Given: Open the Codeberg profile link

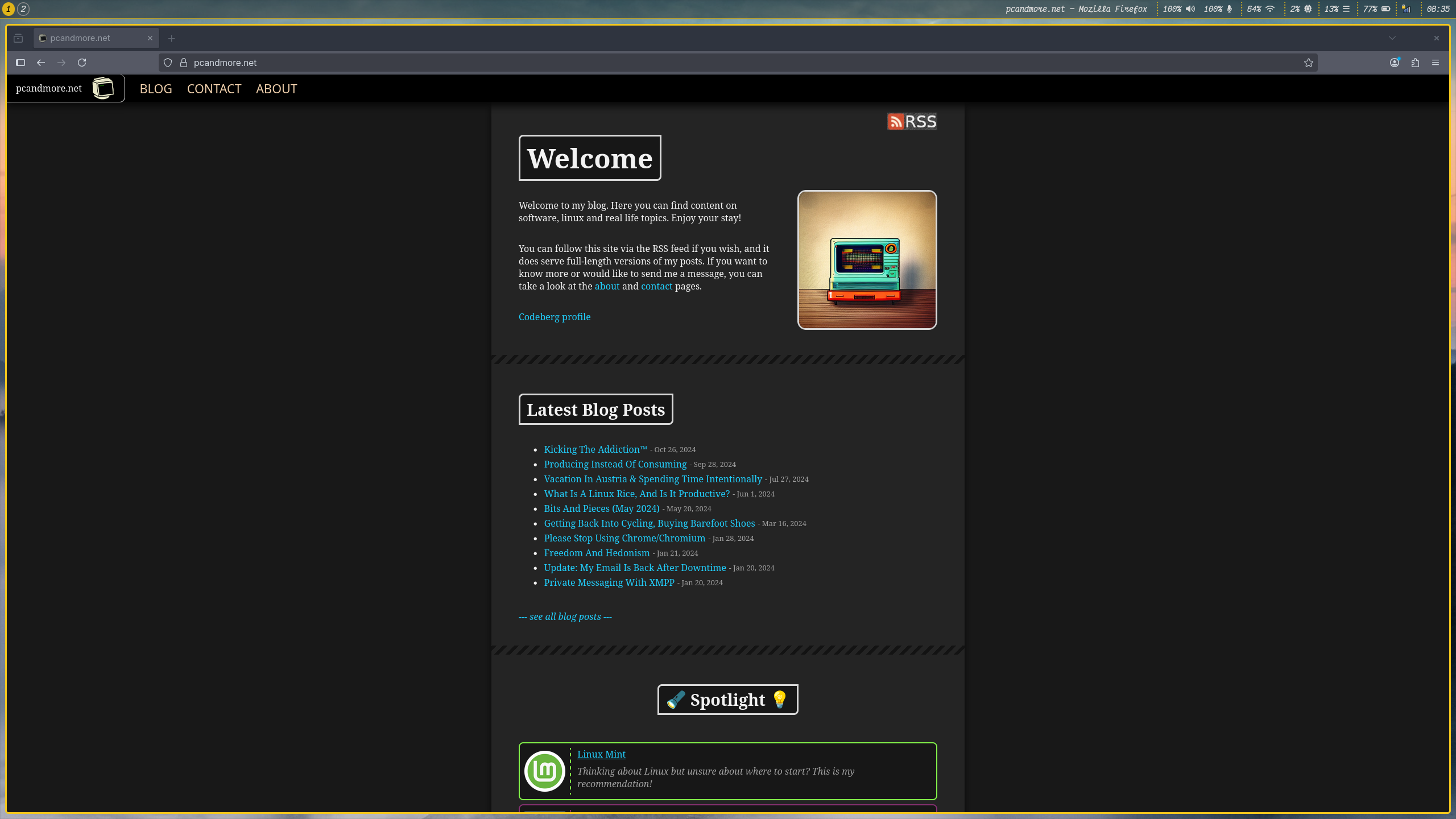Looking at the screenshot, I should tap(554, 317).
